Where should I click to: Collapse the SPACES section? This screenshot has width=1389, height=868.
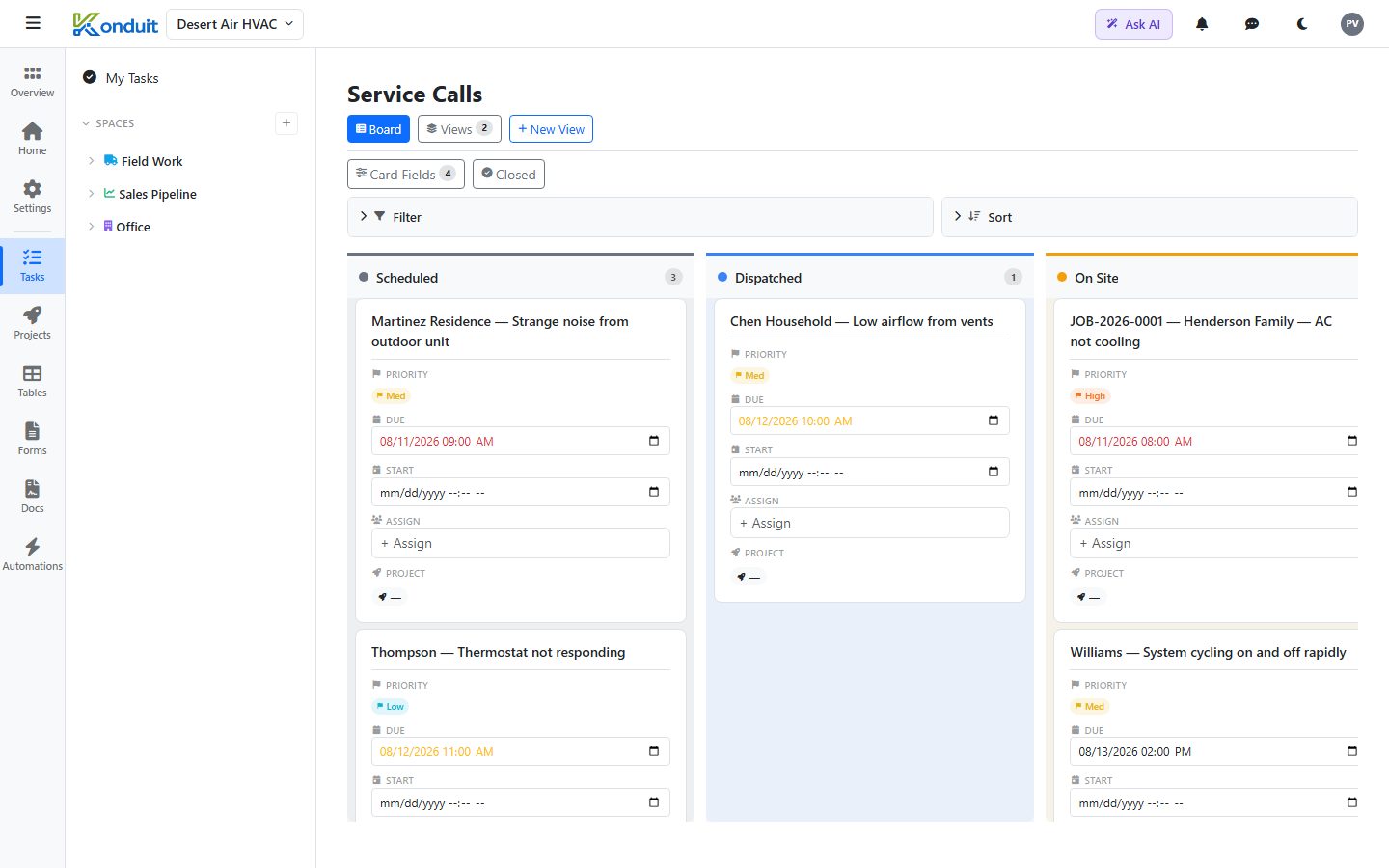108,123
